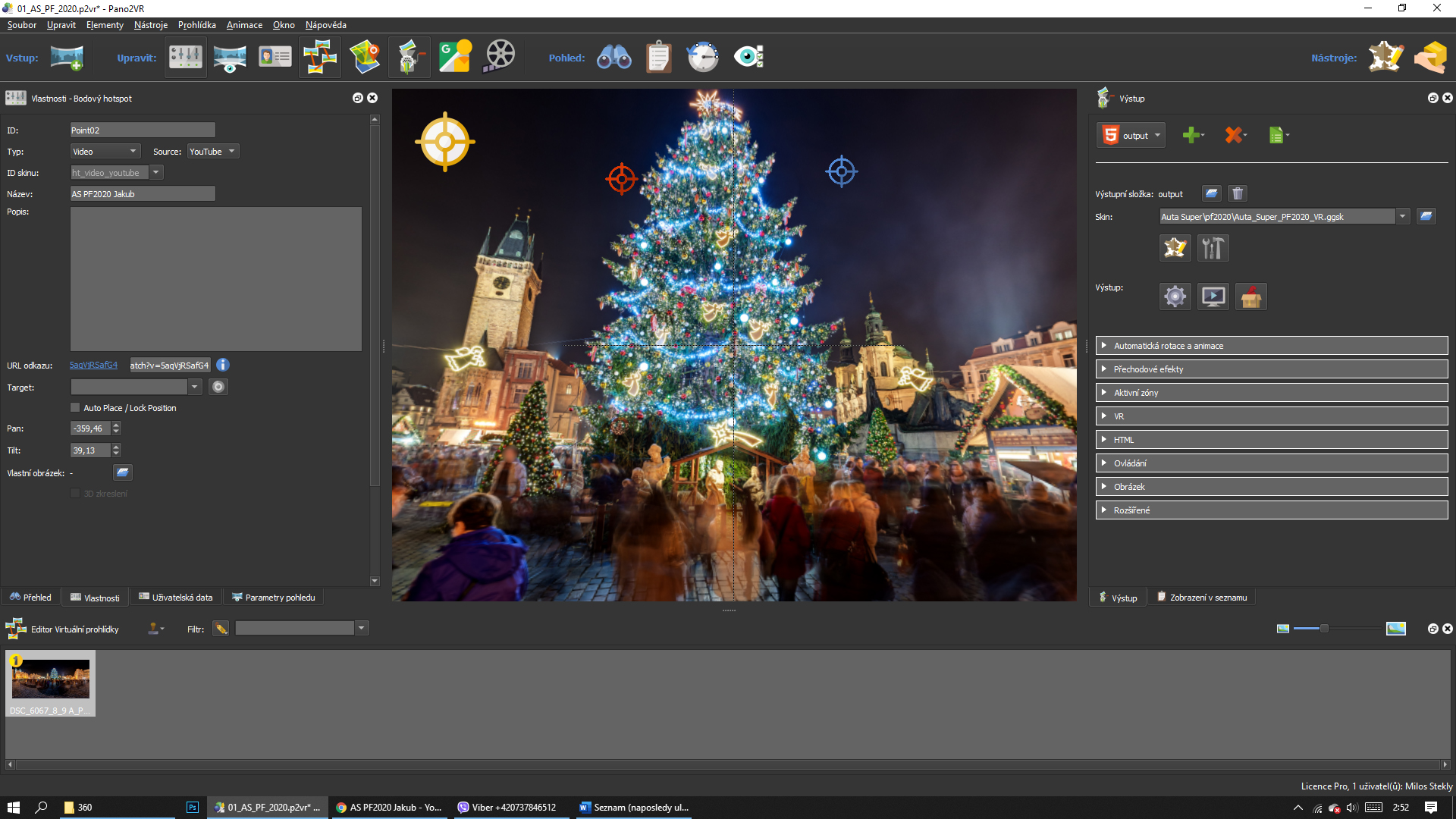Open skin configuration tools icon
The width and height of the screenshot is (1456, 819).
1213,249
